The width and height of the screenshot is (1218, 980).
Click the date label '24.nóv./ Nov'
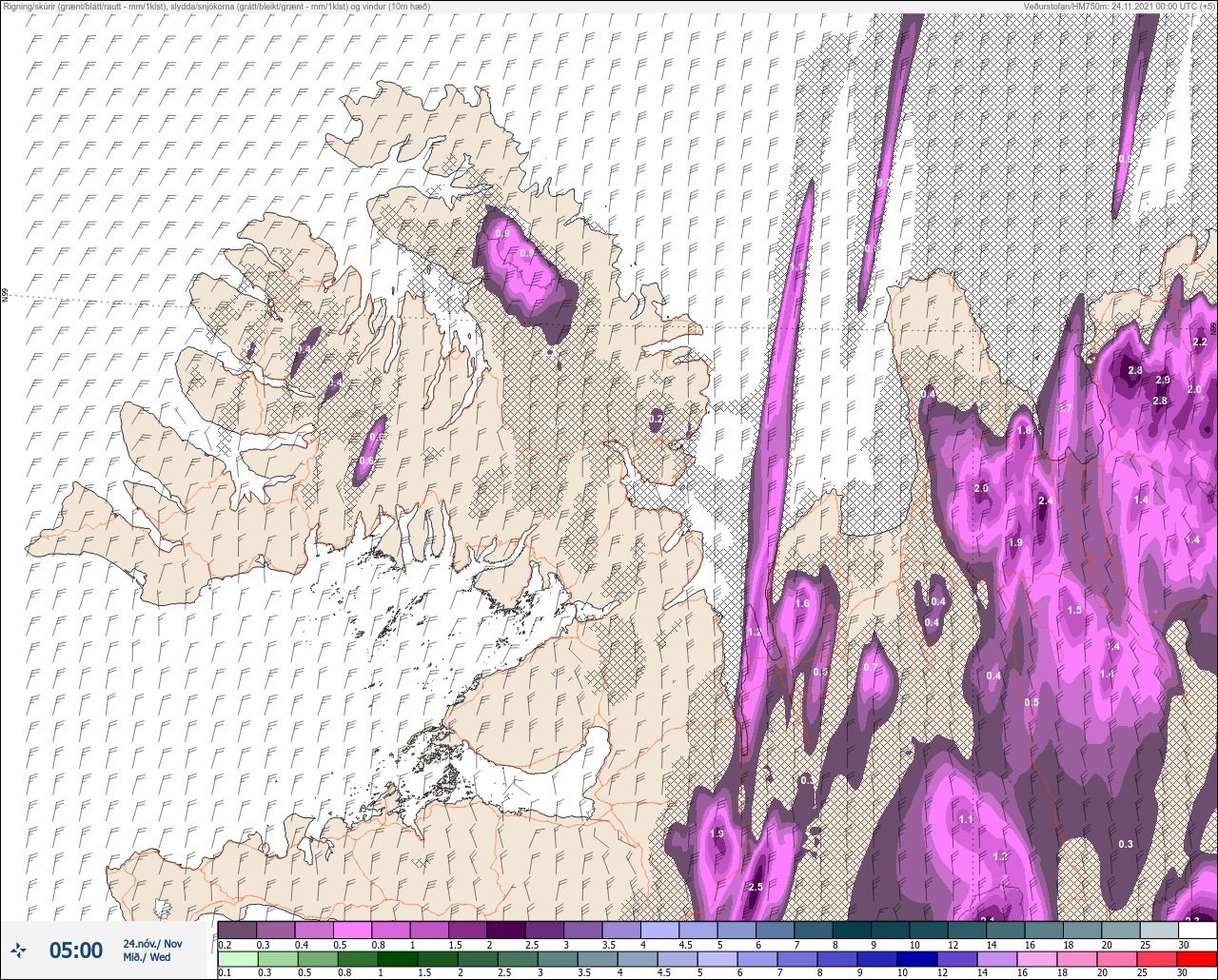point(152,944)
